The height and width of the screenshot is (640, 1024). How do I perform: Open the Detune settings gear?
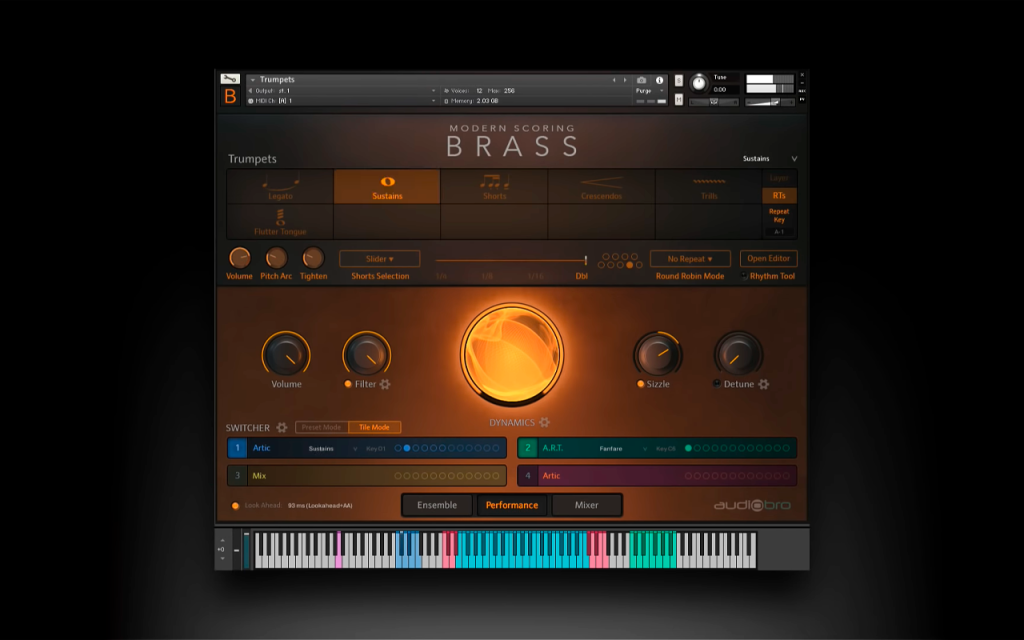(763, 384)
